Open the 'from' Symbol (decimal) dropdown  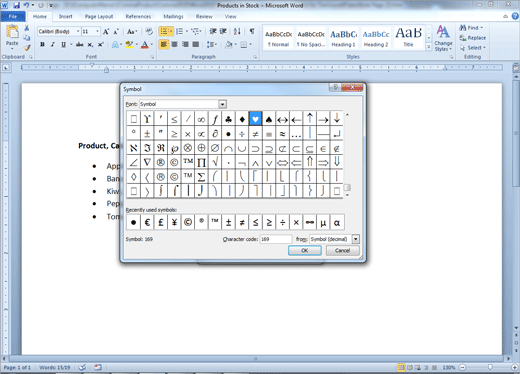(356, 239)
